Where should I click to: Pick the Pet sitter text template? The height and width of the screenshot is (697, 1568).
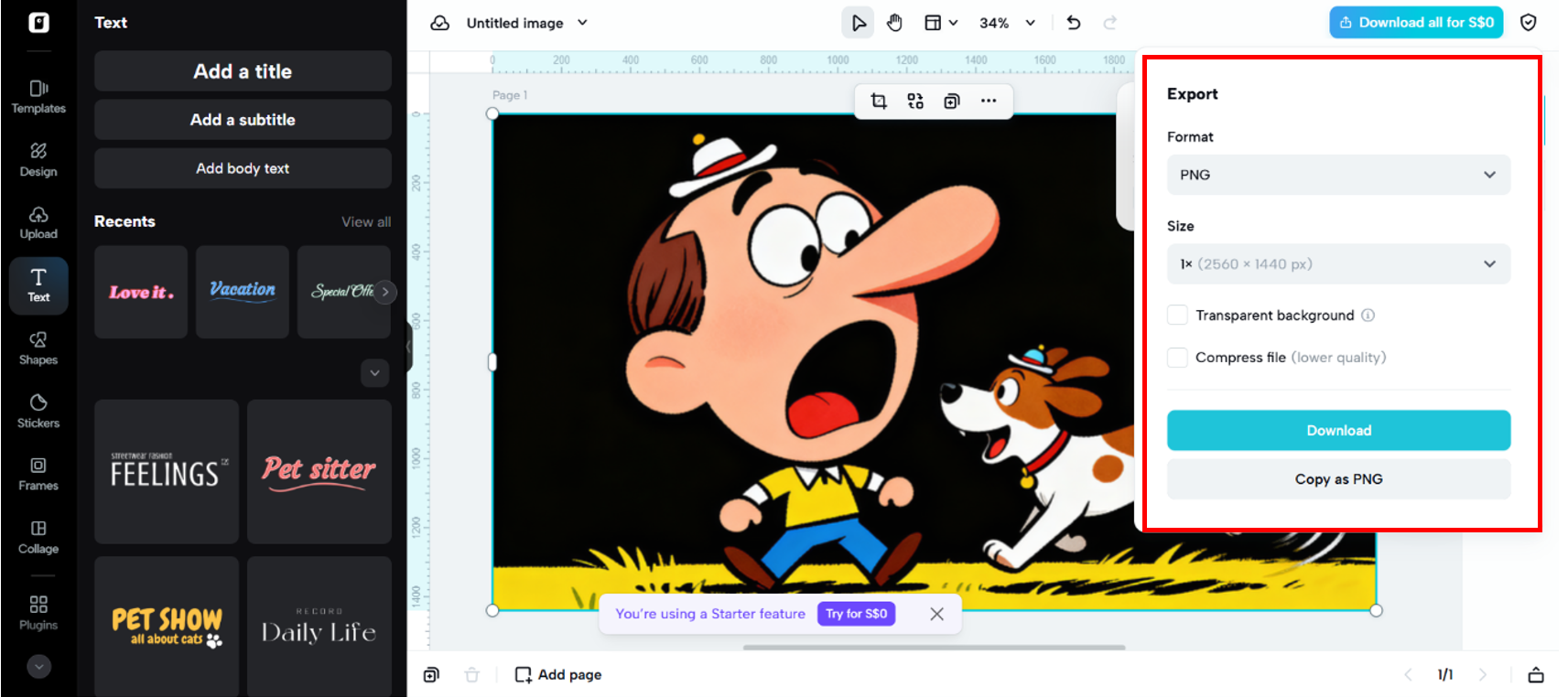point(319,471)
